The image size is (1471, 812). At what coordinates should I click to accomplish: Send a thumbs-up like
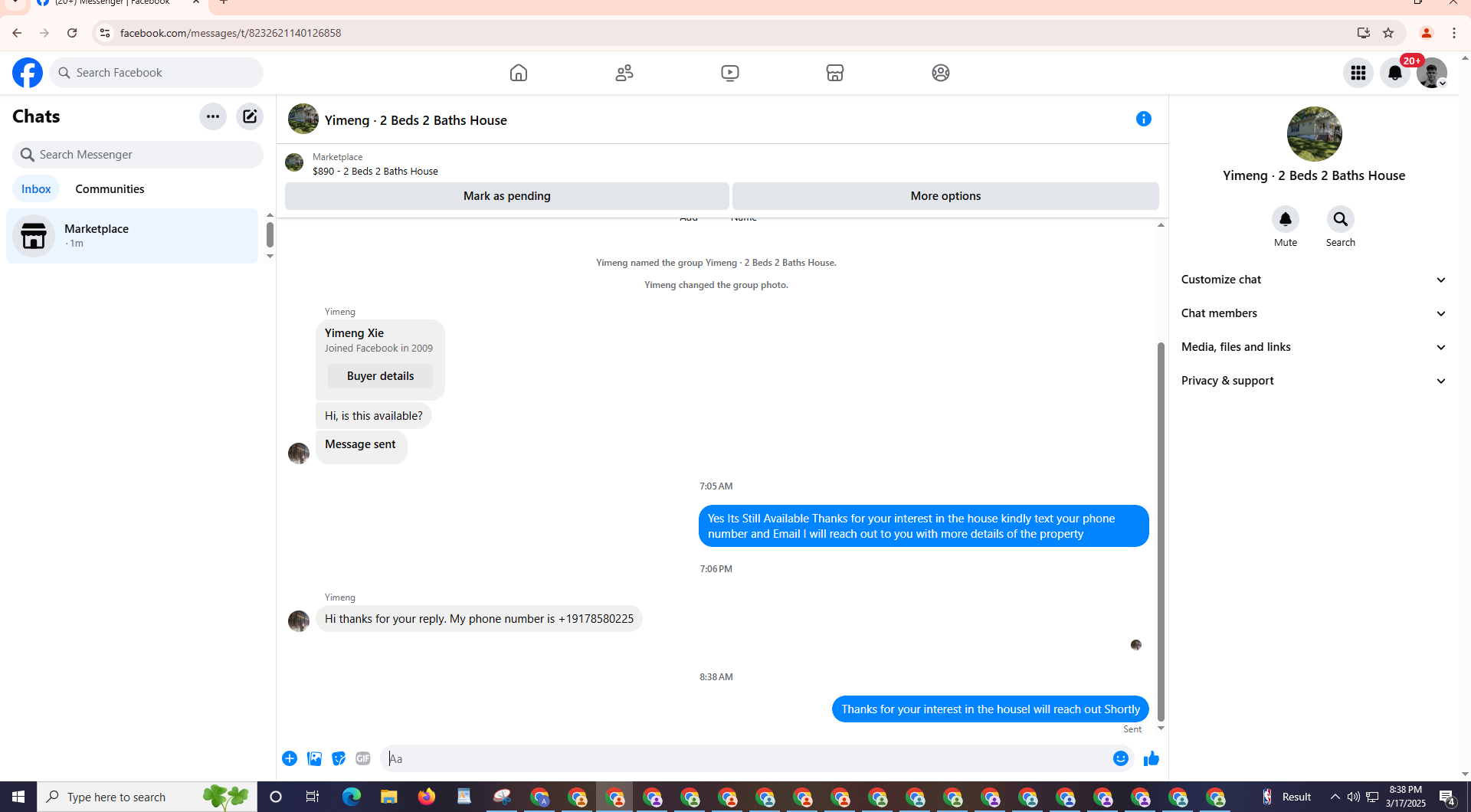pyautogui.click(x=1152, y=758)
